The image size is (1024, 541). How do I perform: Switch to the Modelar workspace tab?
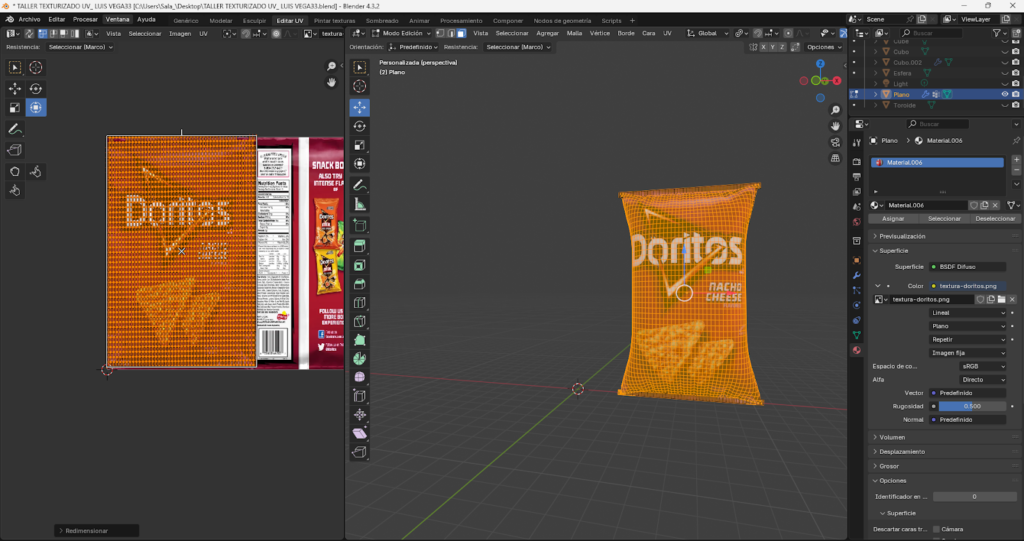coord(221,20)
